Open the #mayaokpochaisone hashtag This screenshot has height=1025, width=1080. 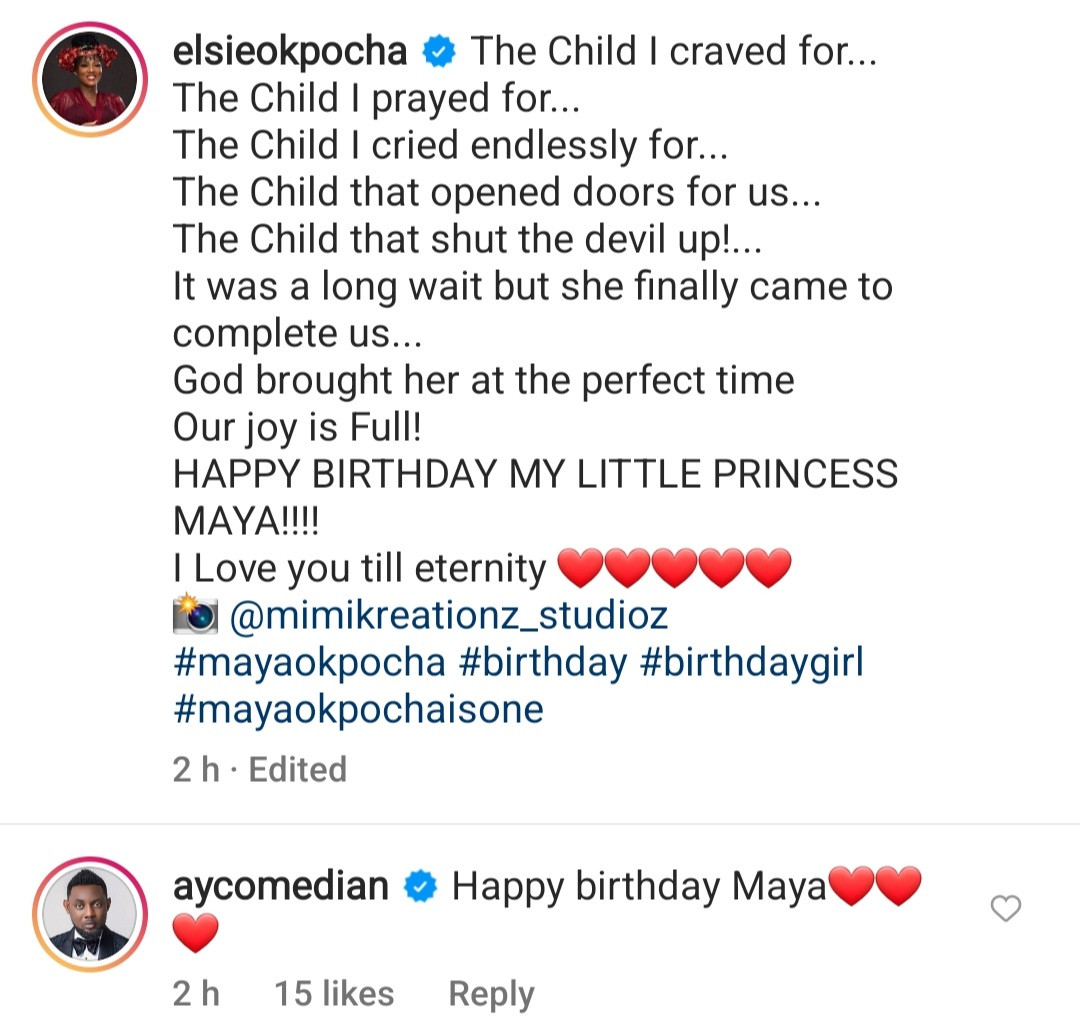[358, 709]
